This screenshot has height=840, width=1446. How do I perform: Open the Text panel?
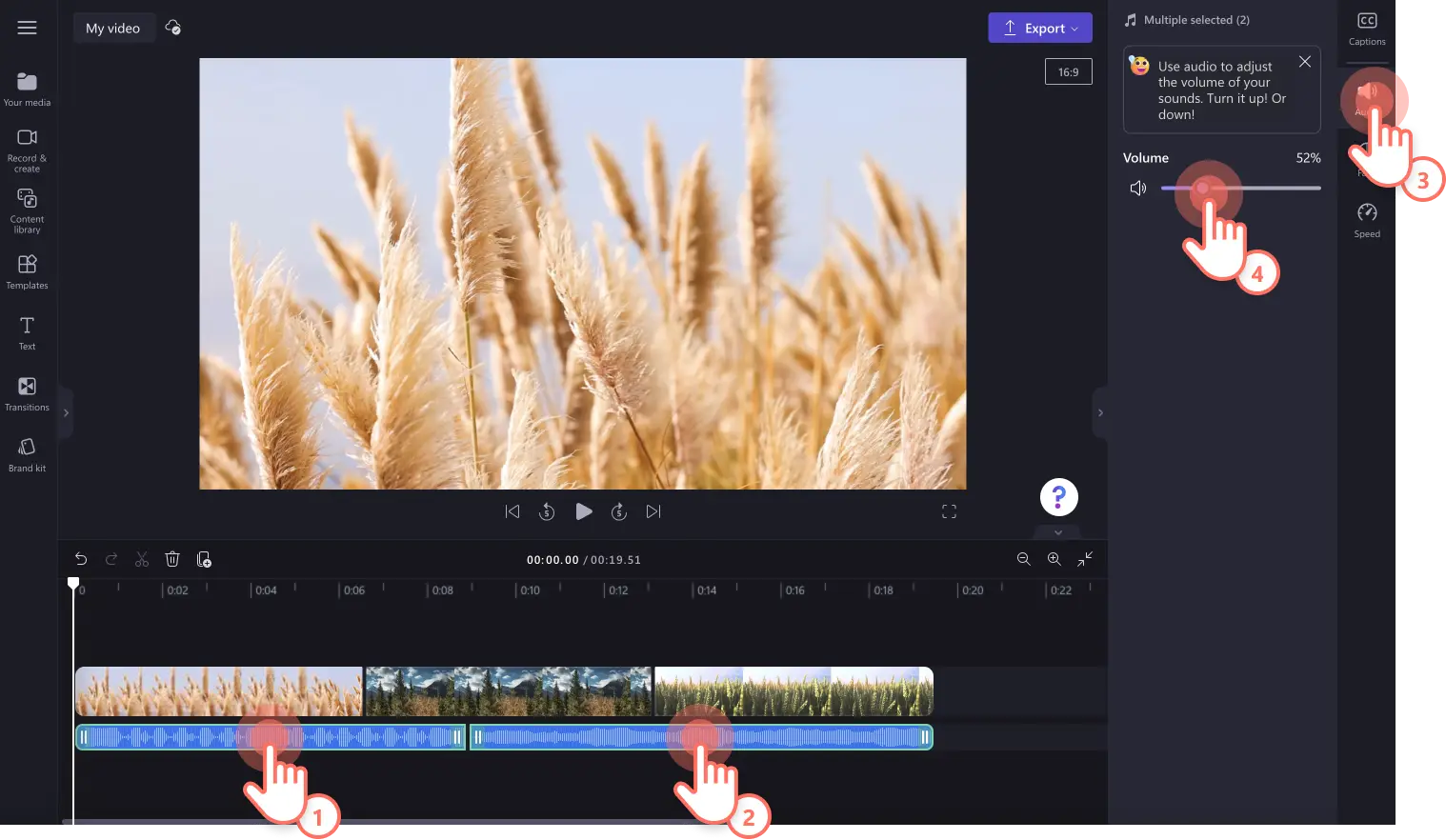(x=27, y=333)
